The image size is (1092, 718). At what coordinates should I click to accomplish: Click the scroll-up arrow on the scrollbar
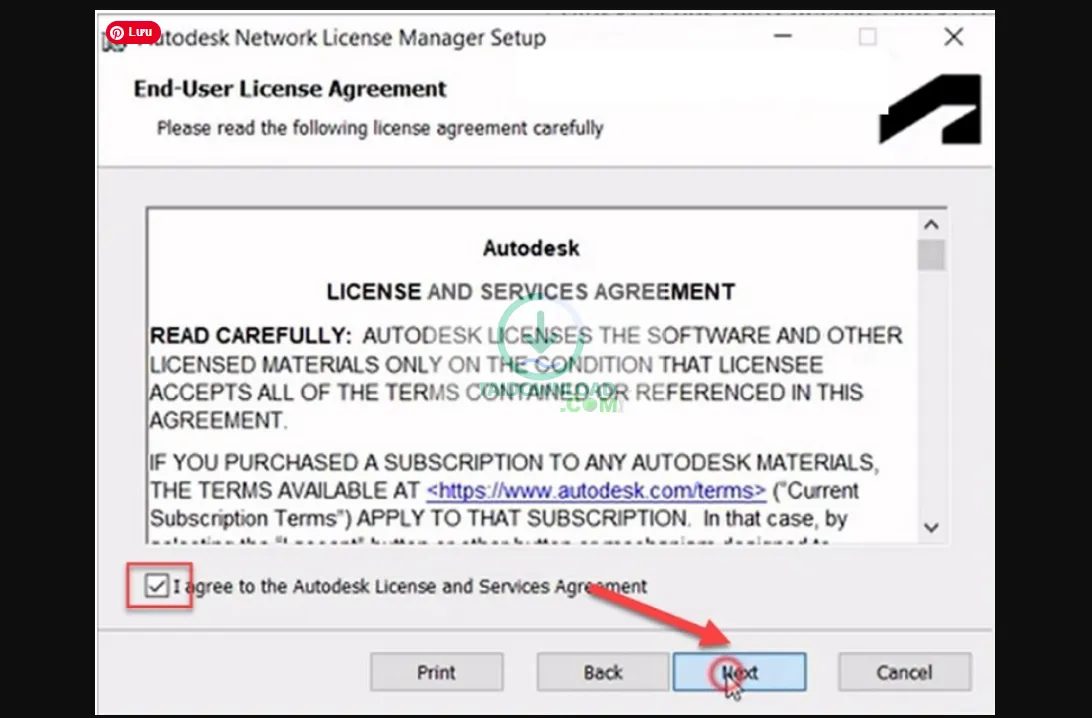tap(931, 225)
